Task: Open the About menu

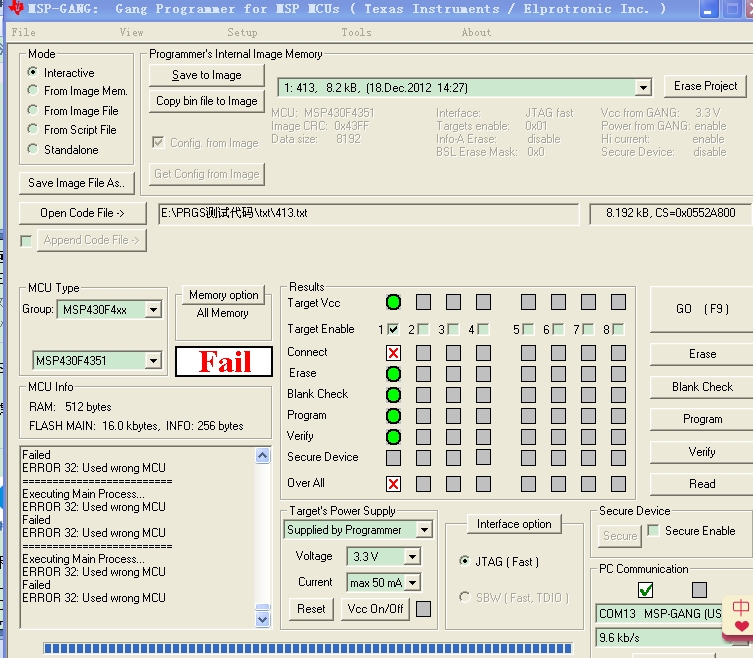Action: point(476,32)
